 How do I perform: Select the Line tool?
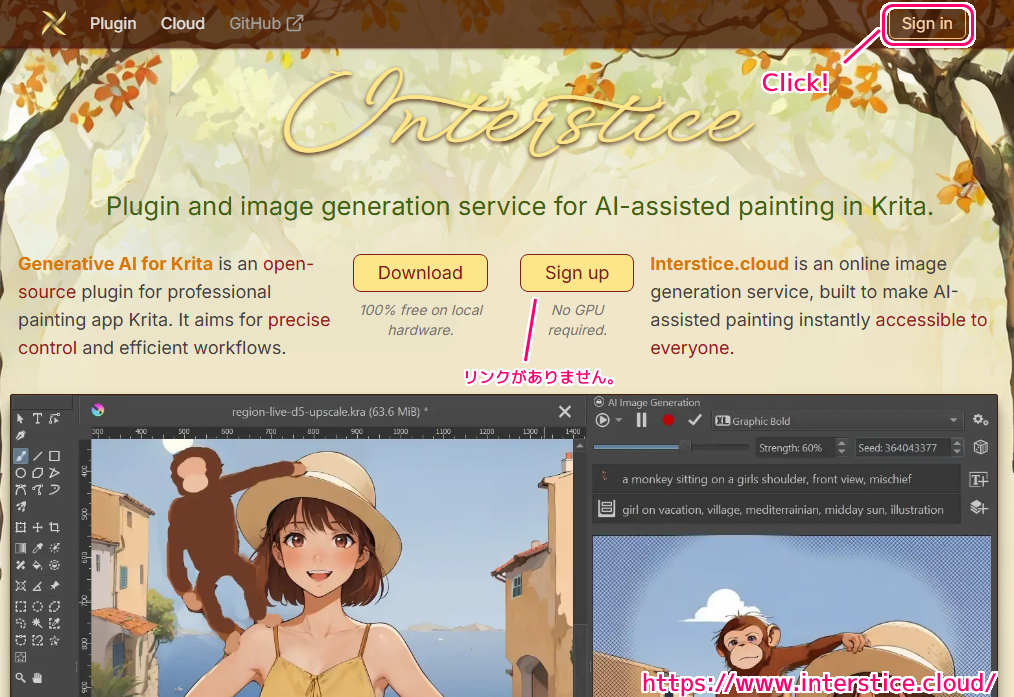point(38,456)
